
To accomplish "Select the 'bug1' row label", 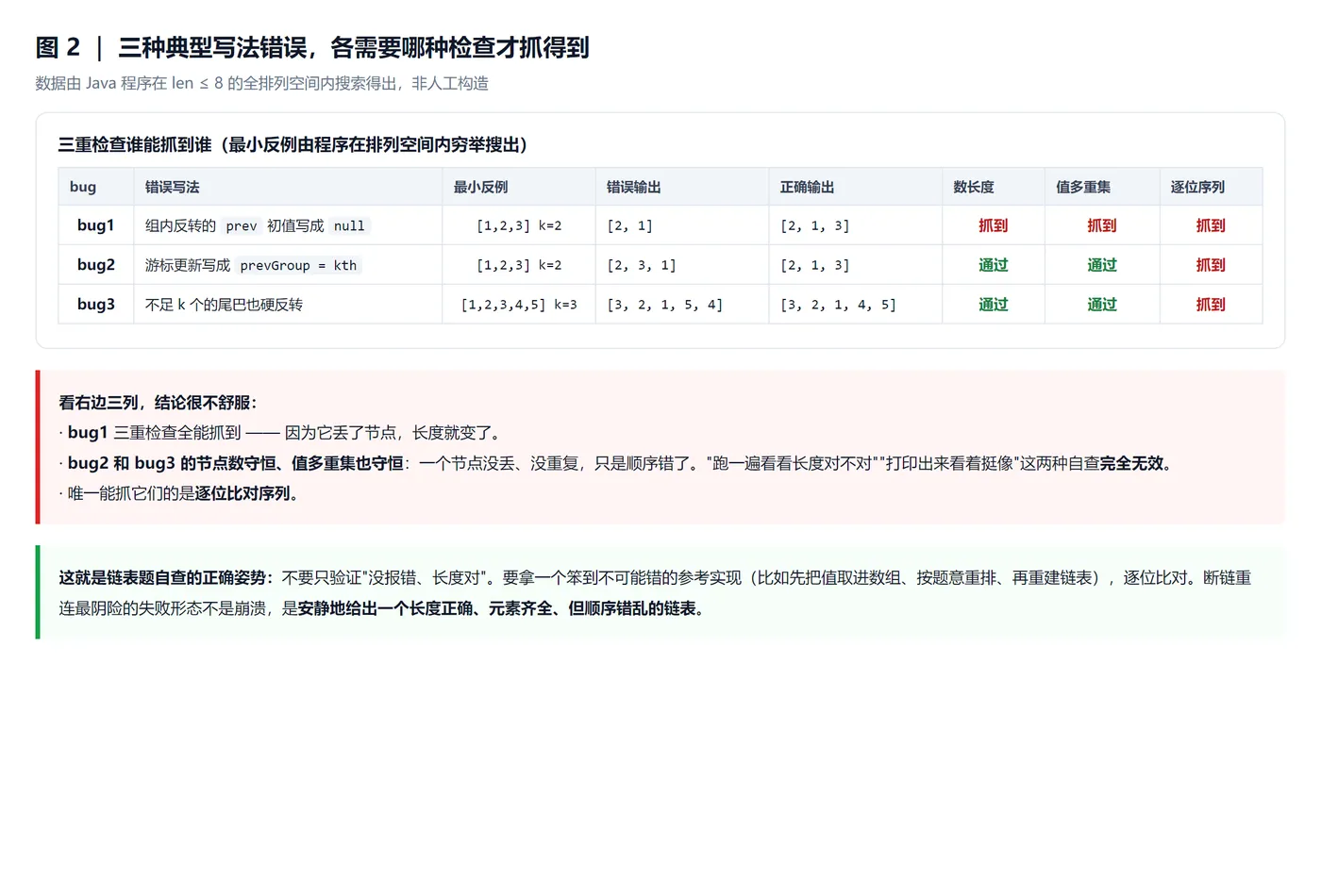I will coord(96,225).
